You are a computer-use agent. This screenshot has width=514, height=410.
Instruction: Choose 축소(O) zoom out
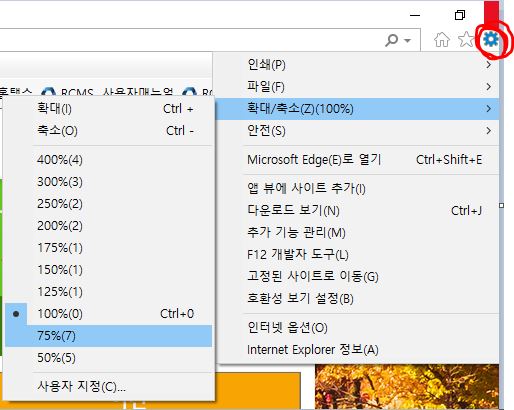[109, 131]
